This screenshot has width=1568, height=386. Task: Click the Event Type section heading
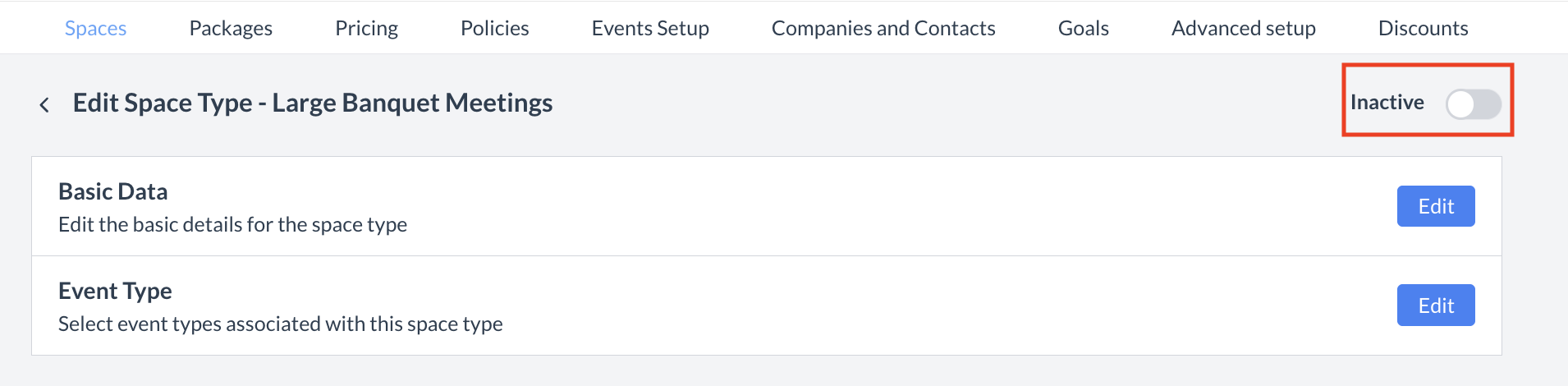[115, 291]
